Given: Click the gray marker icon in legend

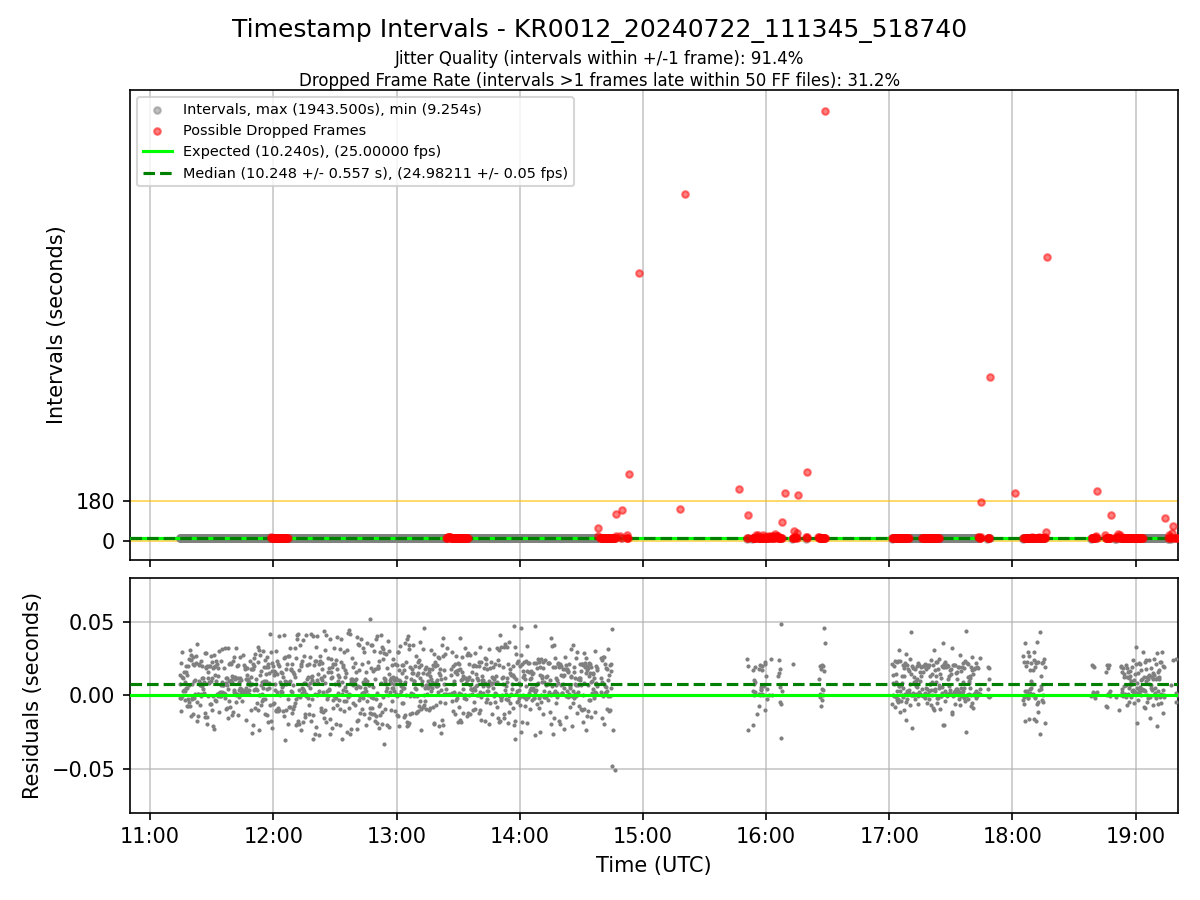Looking at the screenshot, I should (157, 109).
